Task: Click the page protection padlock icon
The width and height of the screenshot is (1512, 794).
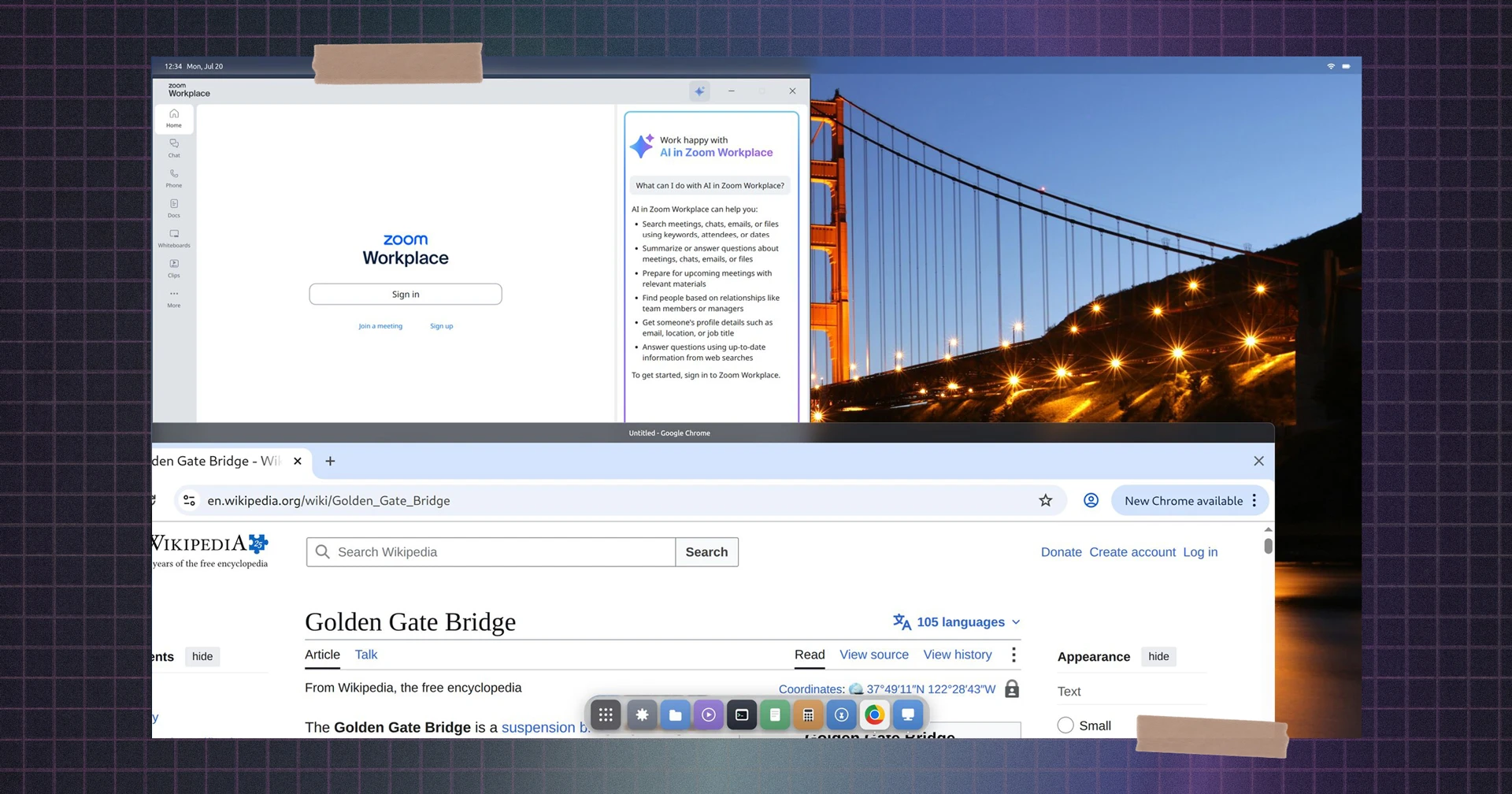Action: (x=1012, y=688)
